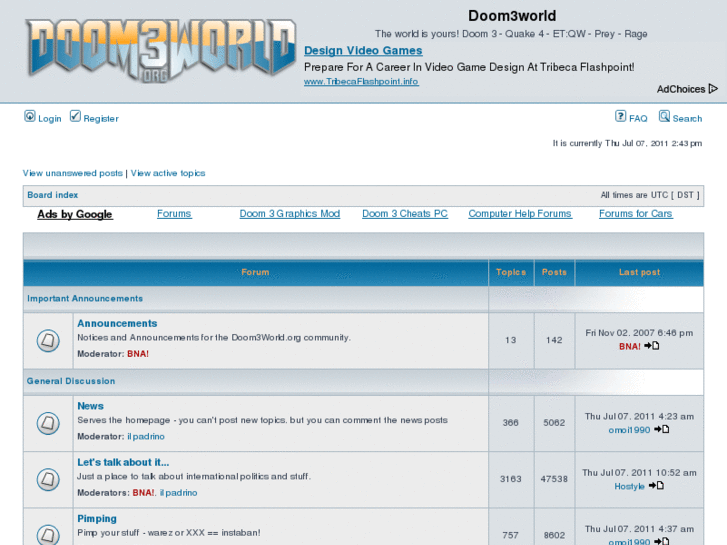727x545 pixels.
Task: Click the Search magnifier icon
Action: [x=664, y=116]
